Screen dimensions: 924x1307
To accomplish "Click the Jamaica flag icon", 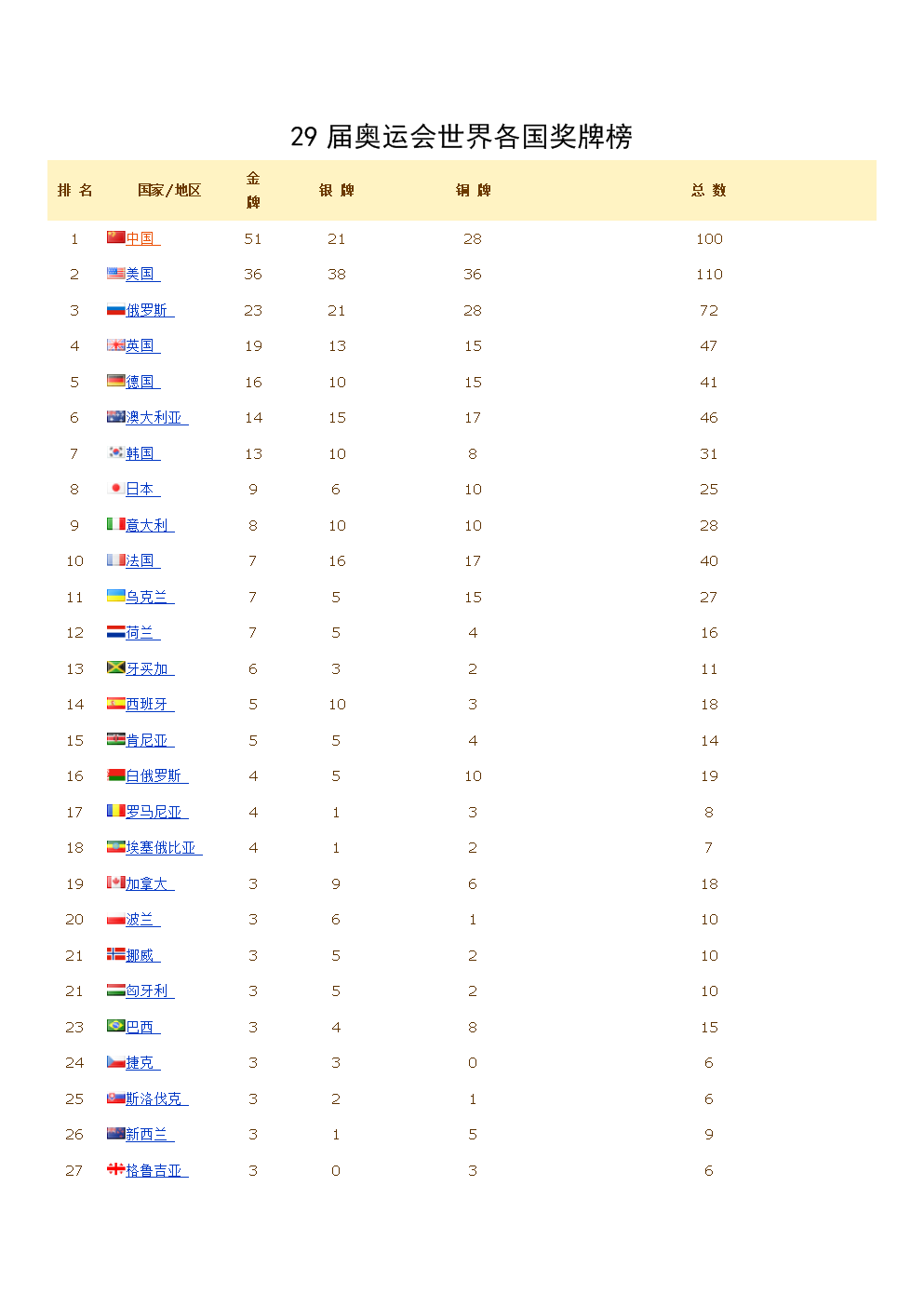I will click(x=115, y=667).
